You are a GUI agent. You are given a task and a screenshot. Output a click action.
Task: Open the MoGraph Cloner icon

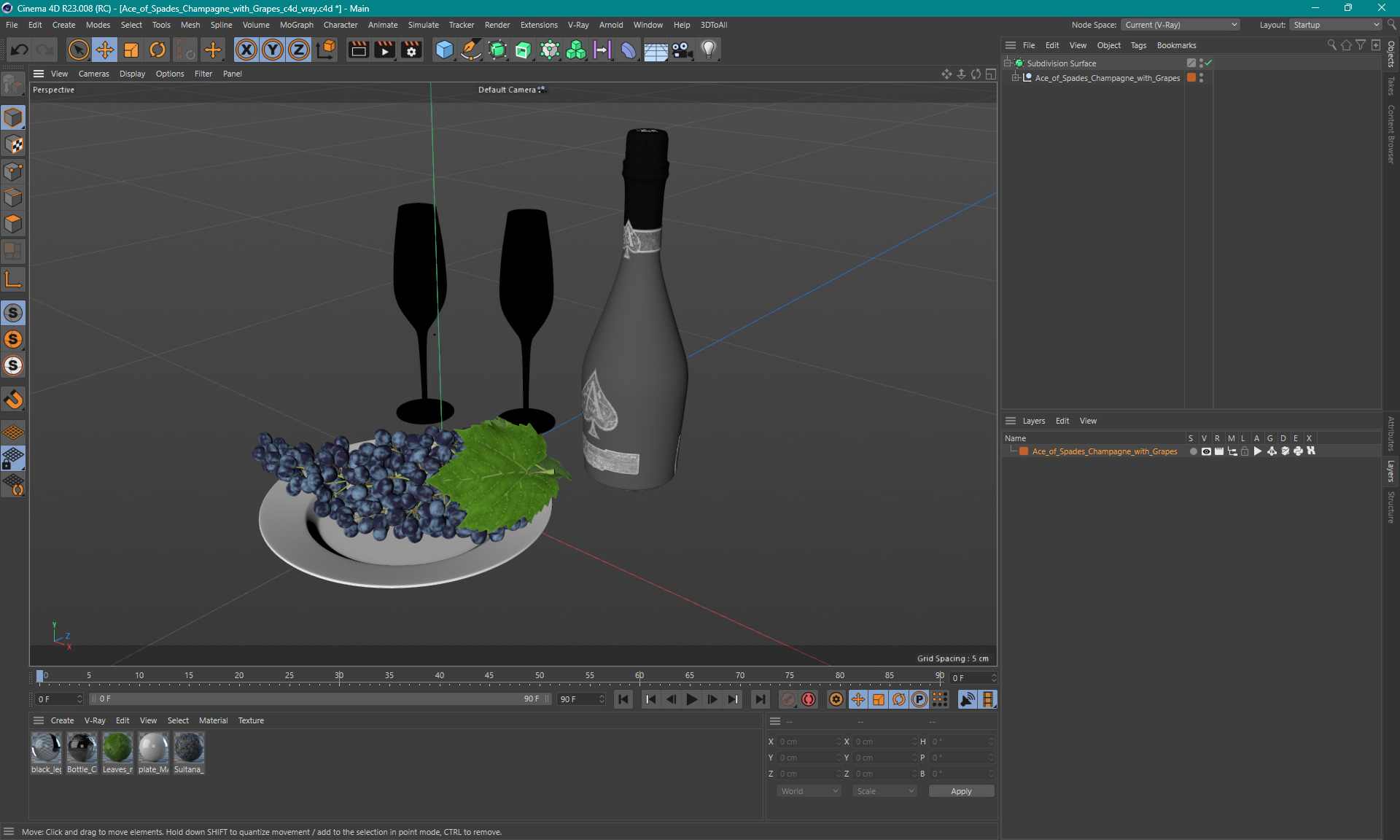tap(576, 50)
